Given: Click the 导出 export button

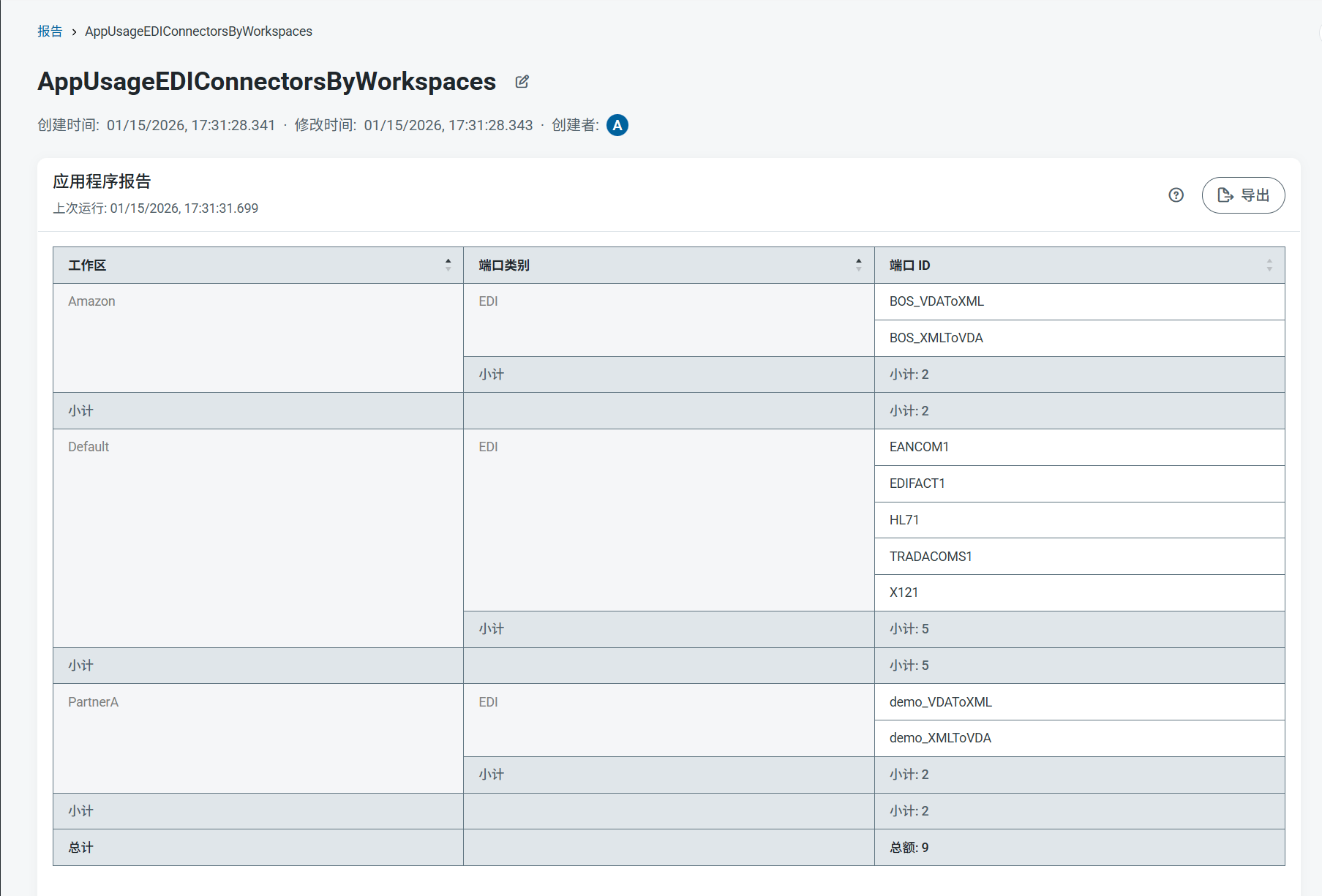Looking at the screenshot, I should pos(1243,195).
